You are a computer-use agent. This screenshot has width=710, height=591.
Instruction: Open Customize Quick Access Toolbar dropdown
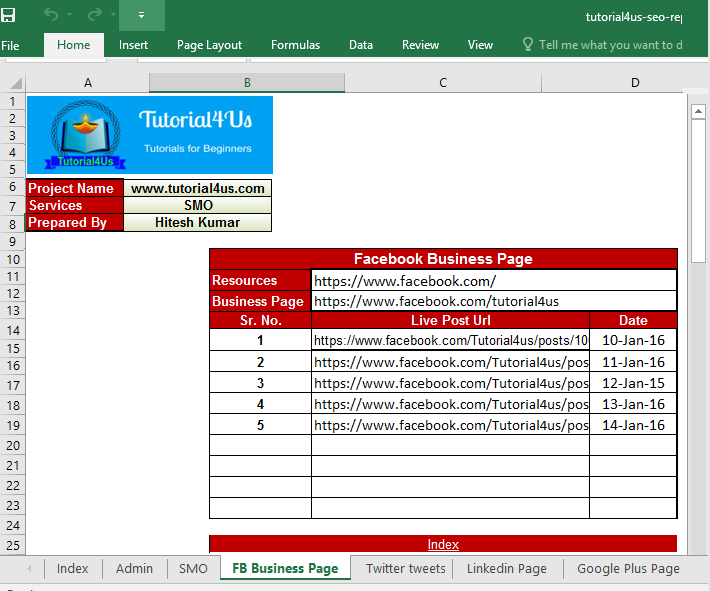(141, 15)
